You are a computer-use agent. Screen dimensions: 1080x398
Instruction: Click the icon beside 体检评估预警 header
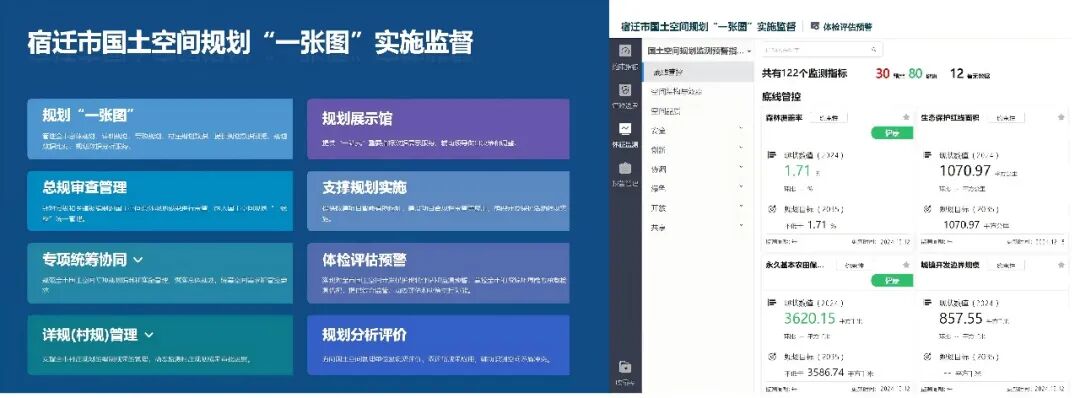pyautogui.click(x=815, y=26)
